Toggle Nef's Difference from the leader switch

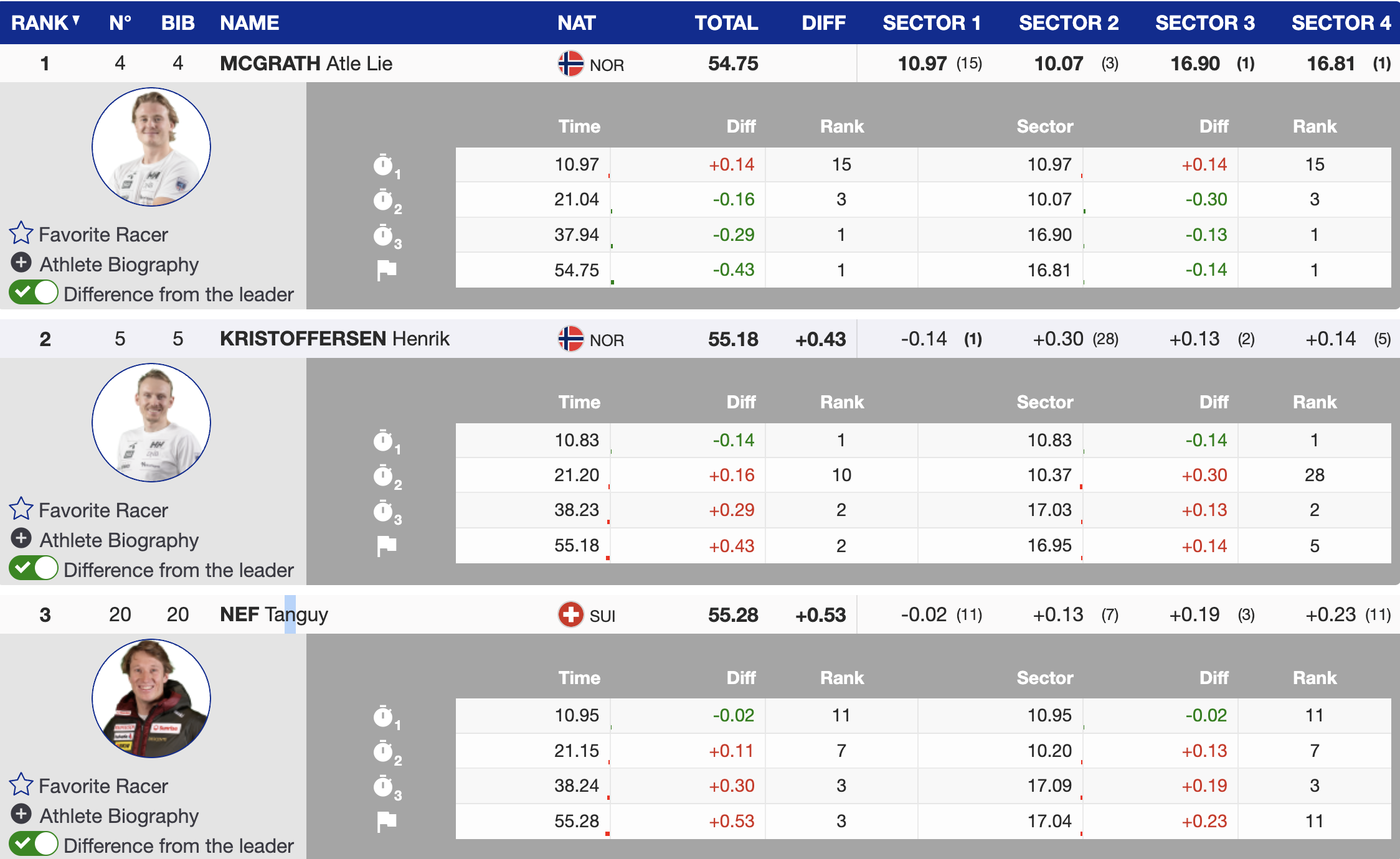tap(34, 844)
